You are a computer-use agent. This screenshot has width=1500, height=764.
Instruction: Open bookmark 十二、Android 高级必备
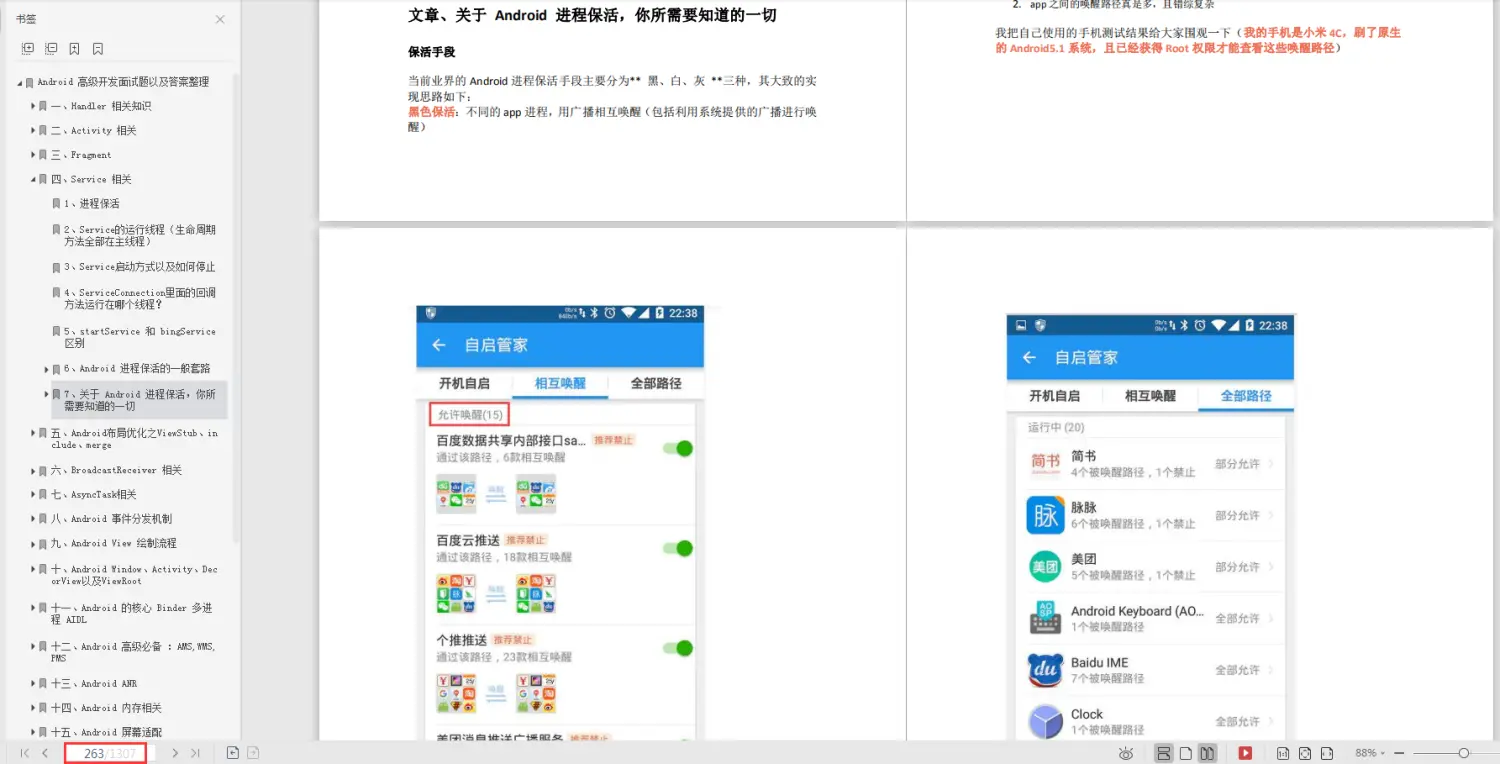(133, 652)
